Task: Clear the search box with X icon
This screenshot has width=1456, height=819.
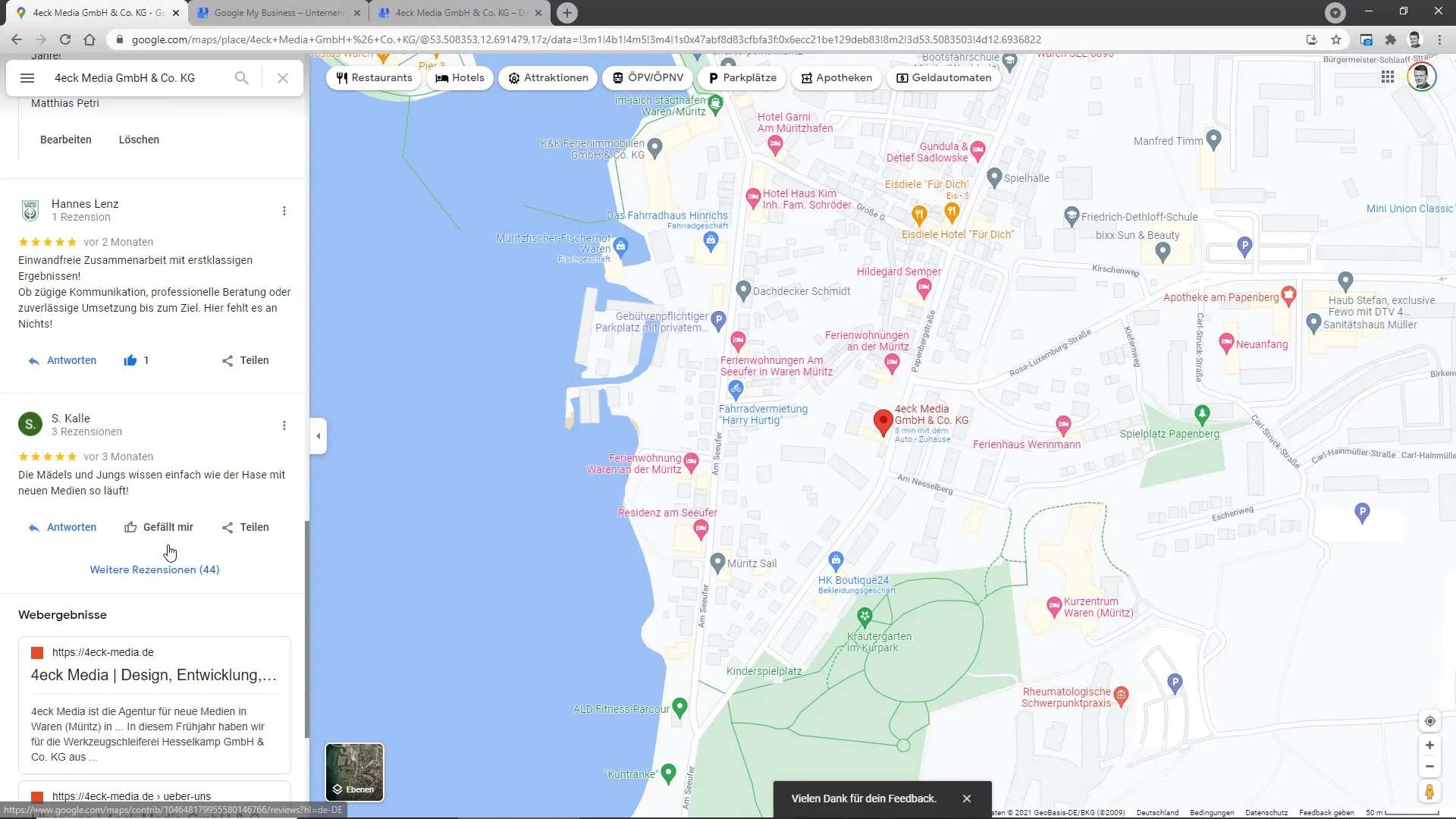Action: [283, 78]
